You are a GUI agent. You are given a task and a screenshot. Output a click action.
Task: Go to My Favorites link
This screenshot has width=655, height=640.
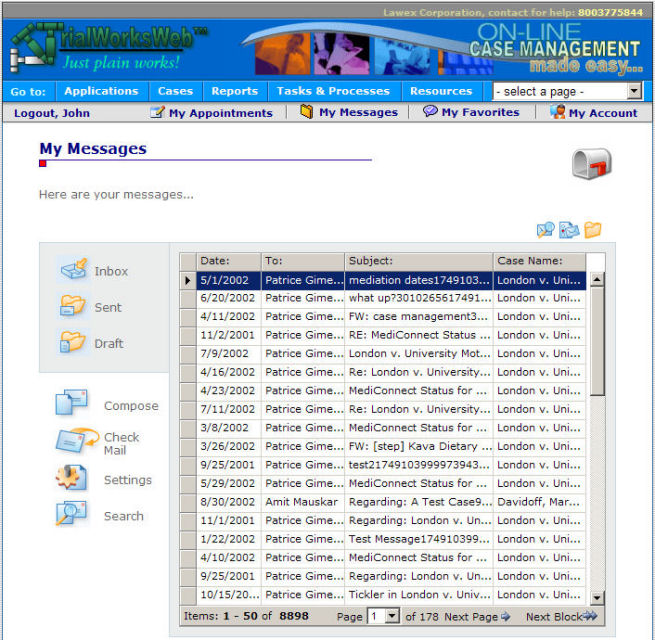(x=480, y=112)
